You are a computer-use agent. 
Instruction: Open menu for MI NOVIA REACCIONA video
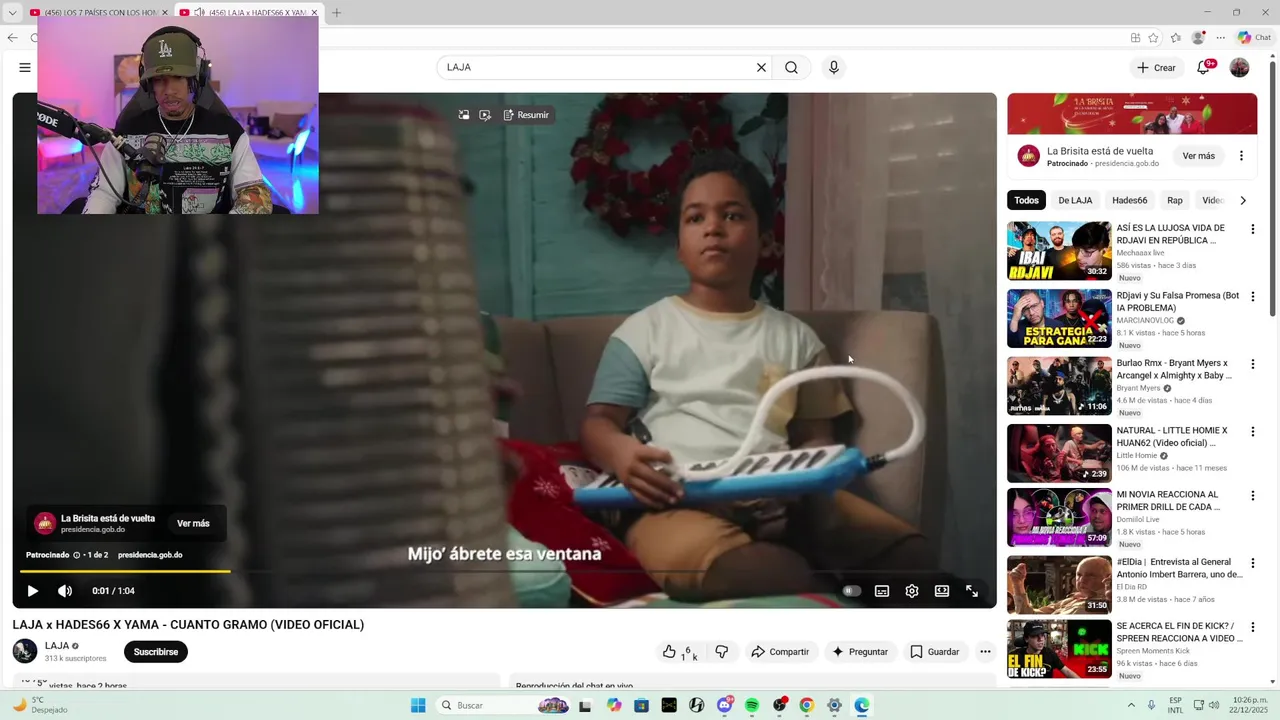(x=1252, y=496)
